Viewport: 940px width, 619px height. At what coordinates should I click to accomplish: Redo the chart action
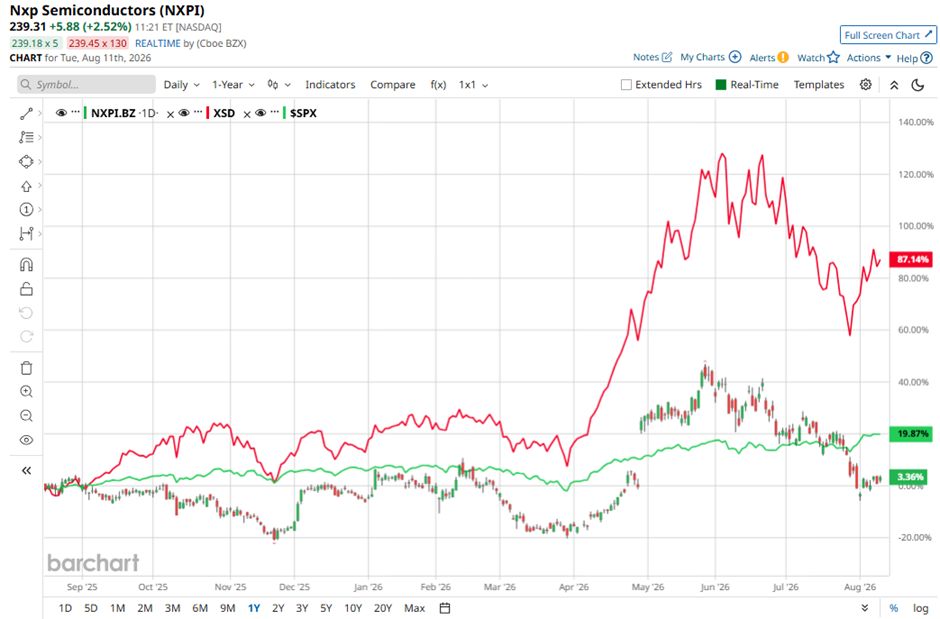tap(26, 336)
